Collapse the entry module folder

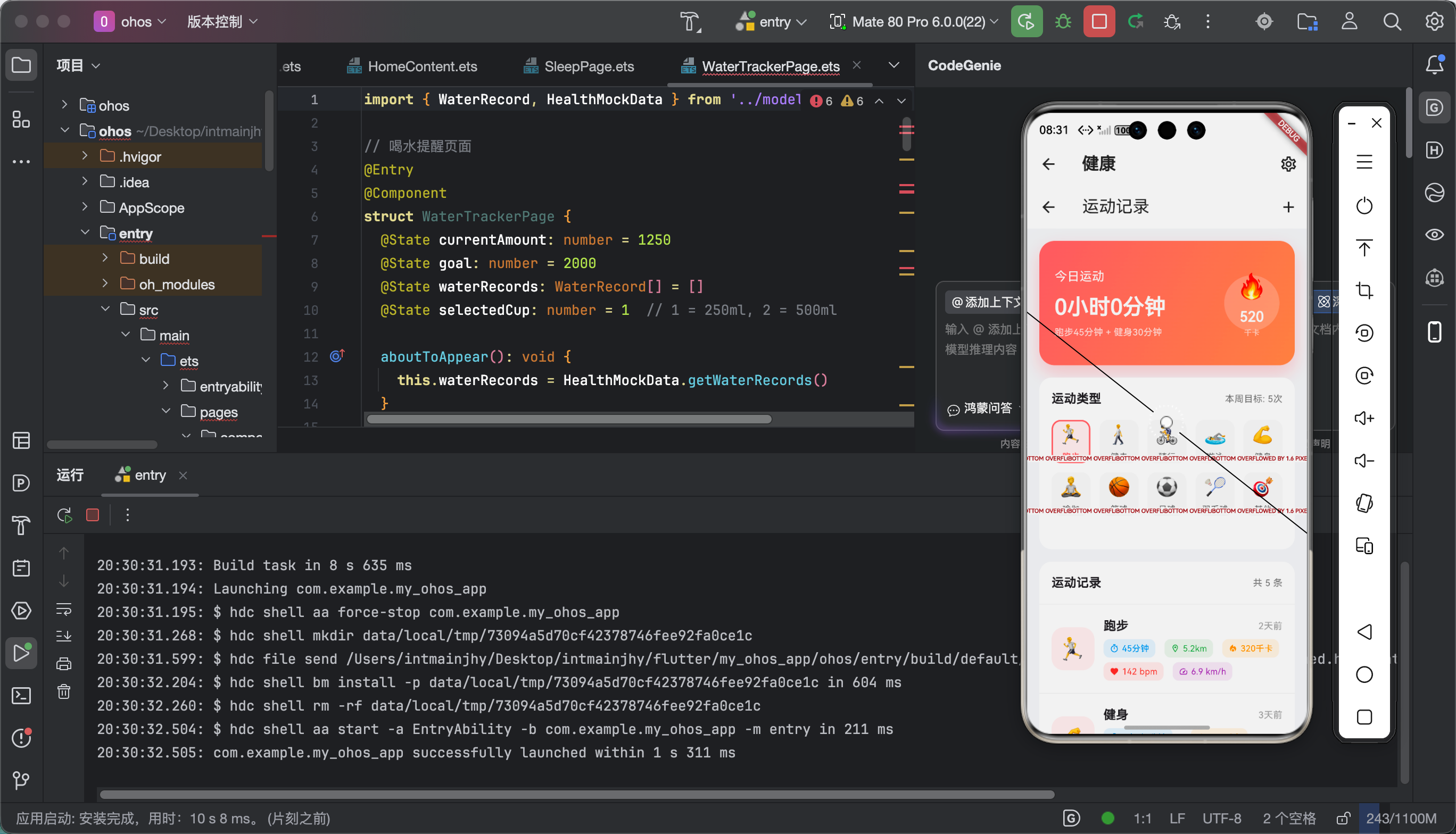(x=85, y=232)
